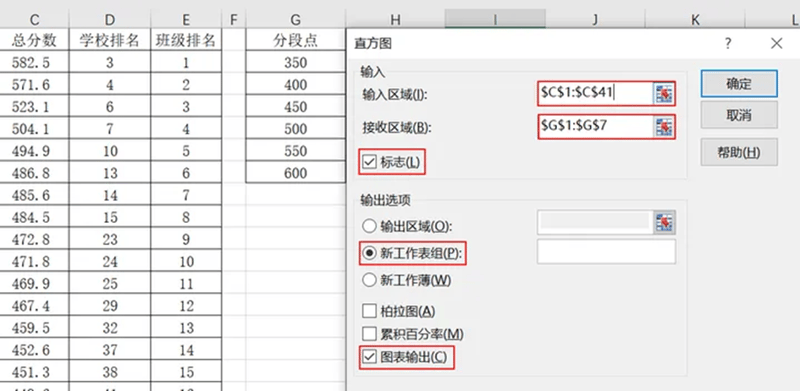Image resolution: width=800 pixels, height=391 pixels.
Task: Click the 取消 button
Action: click(739, 115)
